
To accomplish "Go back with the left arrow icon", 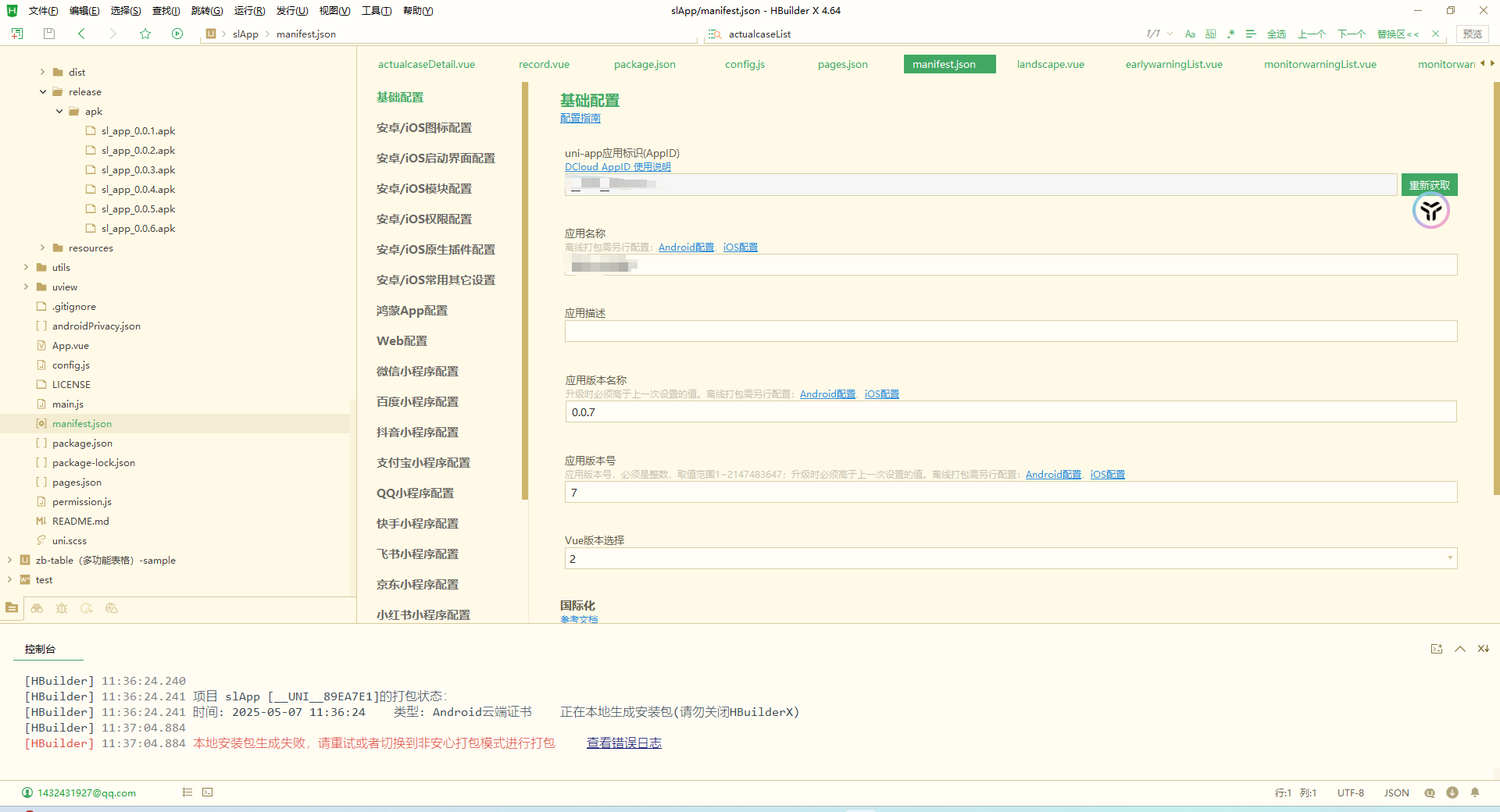I will tap(81, 34).
